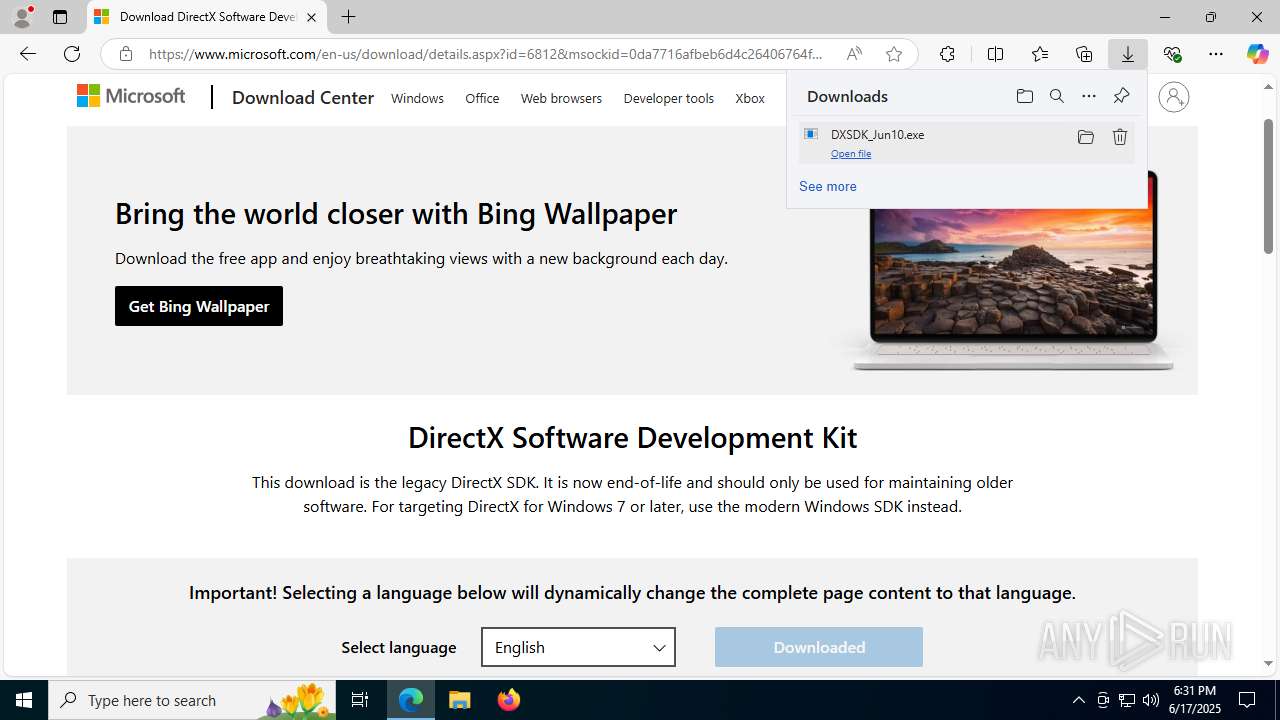Expand the Select language dropdown

[x=578, y=647]
